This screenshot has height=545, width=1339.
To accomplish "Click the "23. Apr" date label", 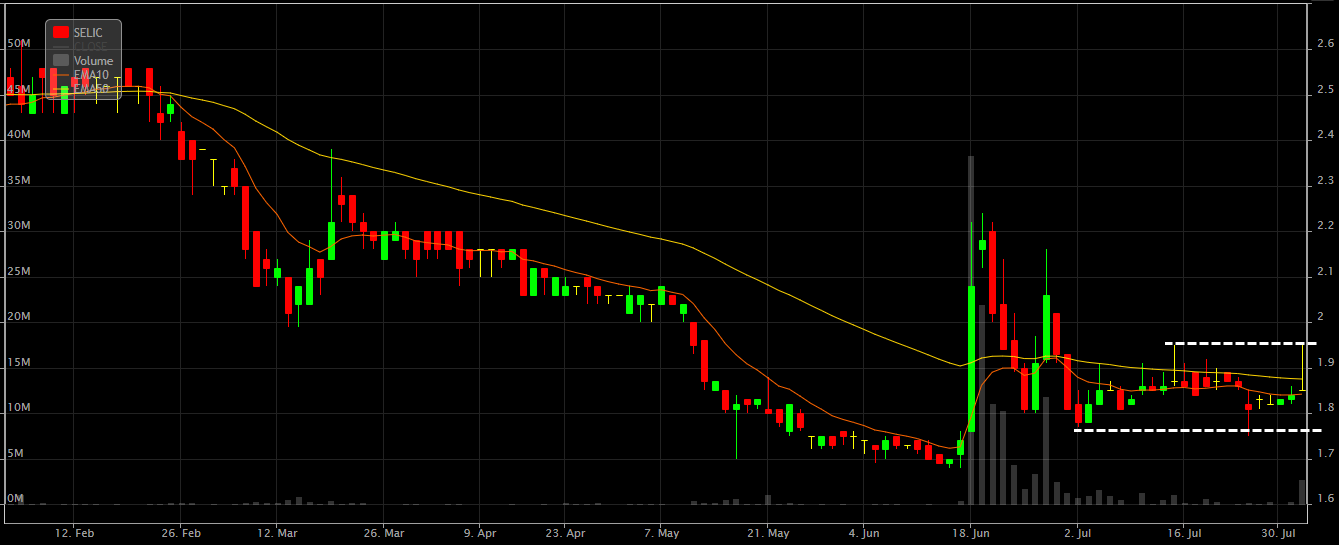I will 565,533.
